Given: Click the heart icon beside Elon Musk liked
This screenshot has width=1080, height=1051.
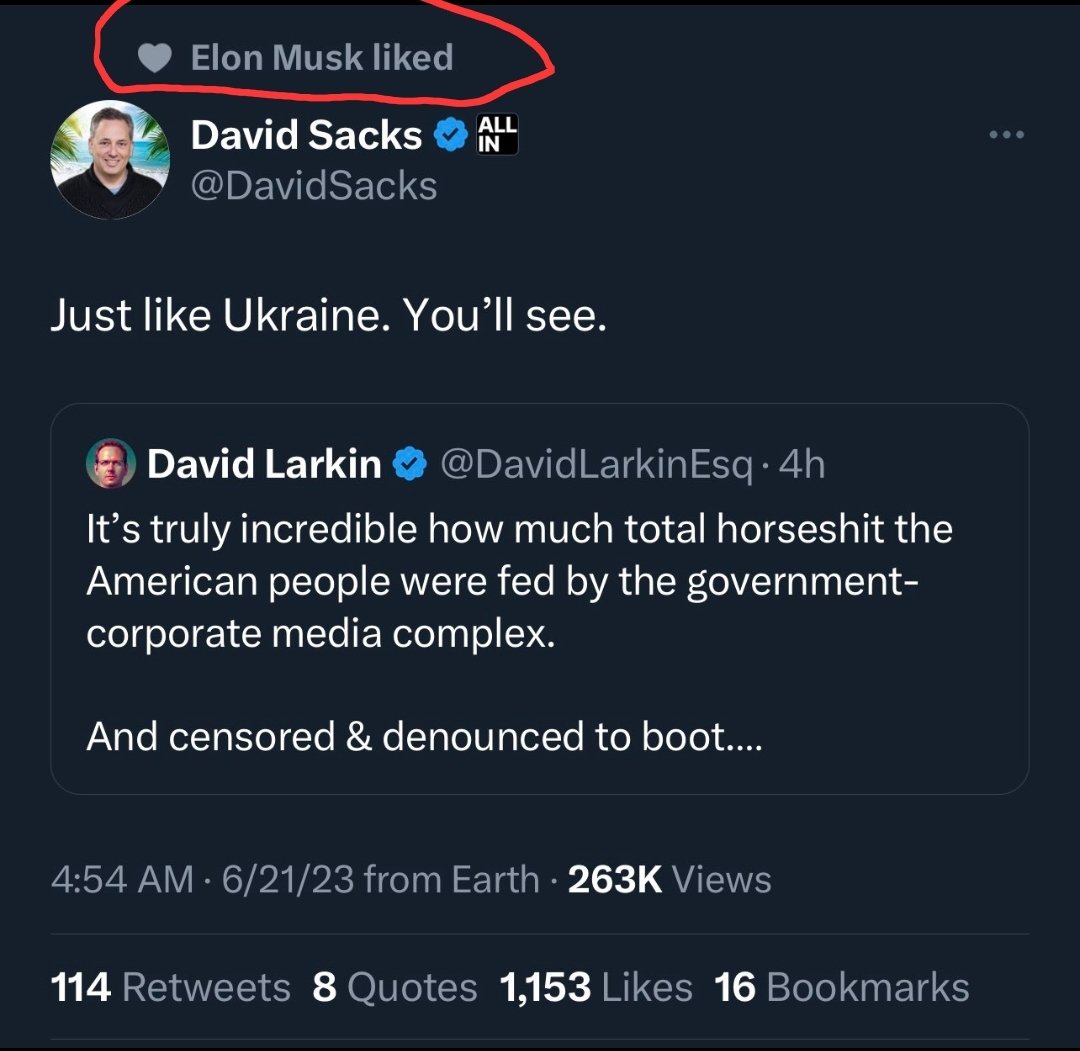Looking at the screenshot, I should pos(155,59).
